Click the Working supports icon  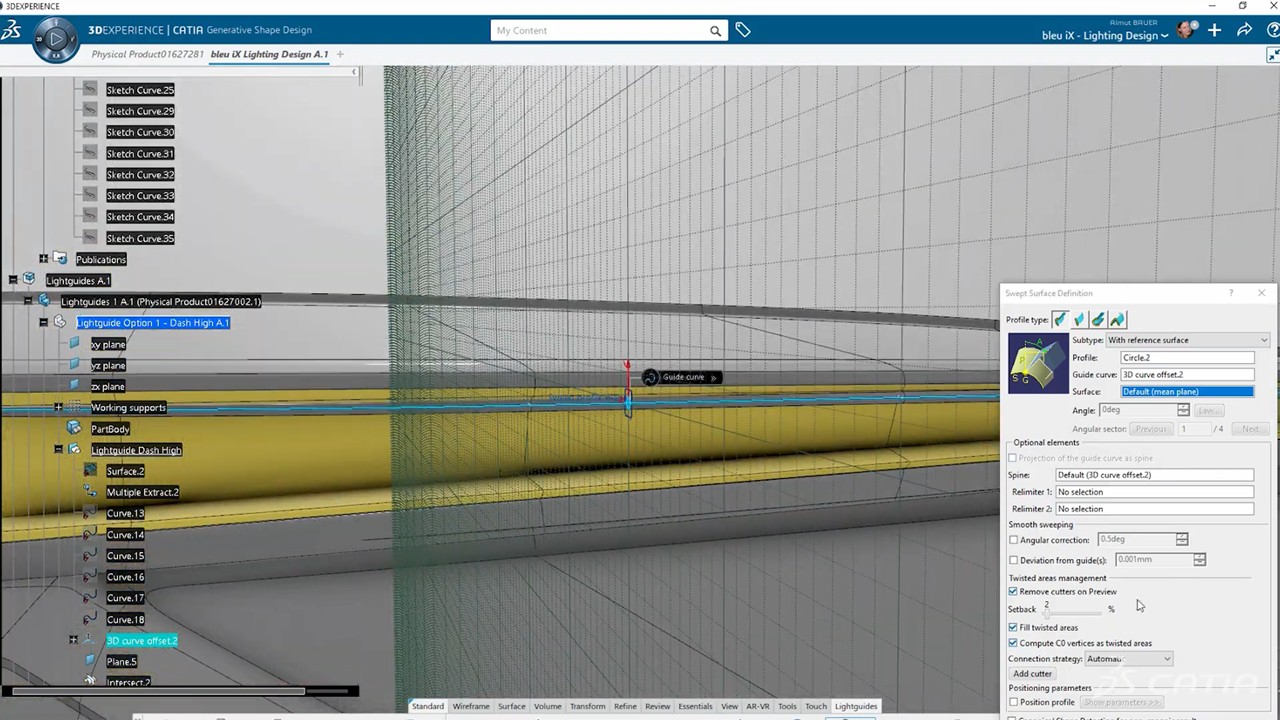[74, 407]
